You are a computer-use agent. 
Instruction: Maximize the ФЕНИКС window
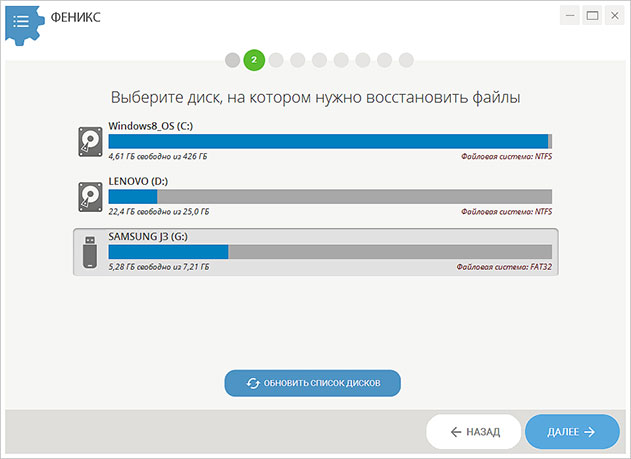592,15
